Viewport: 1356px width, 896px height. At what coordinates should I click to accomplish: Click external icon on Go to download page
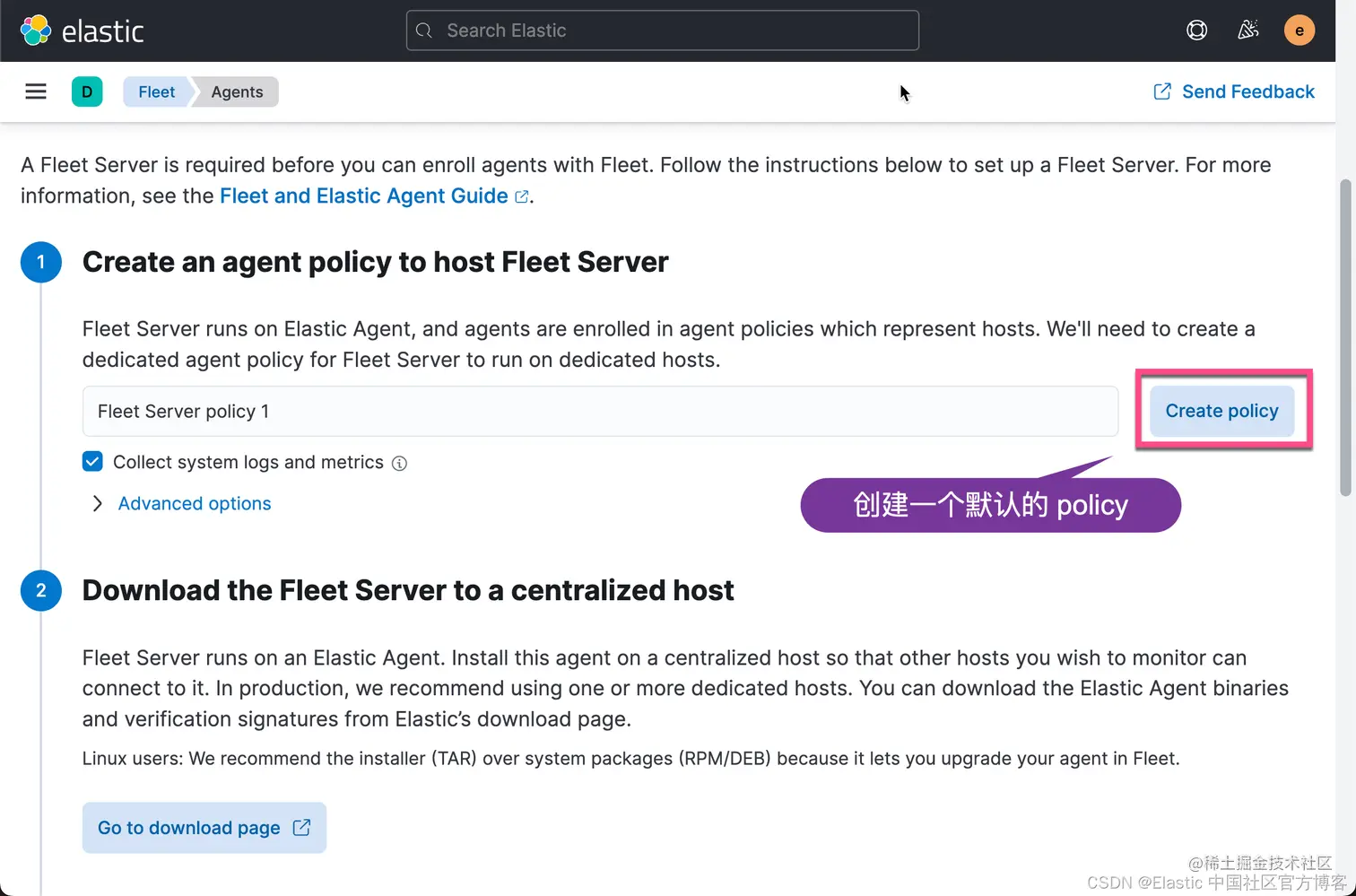point(302,827)
